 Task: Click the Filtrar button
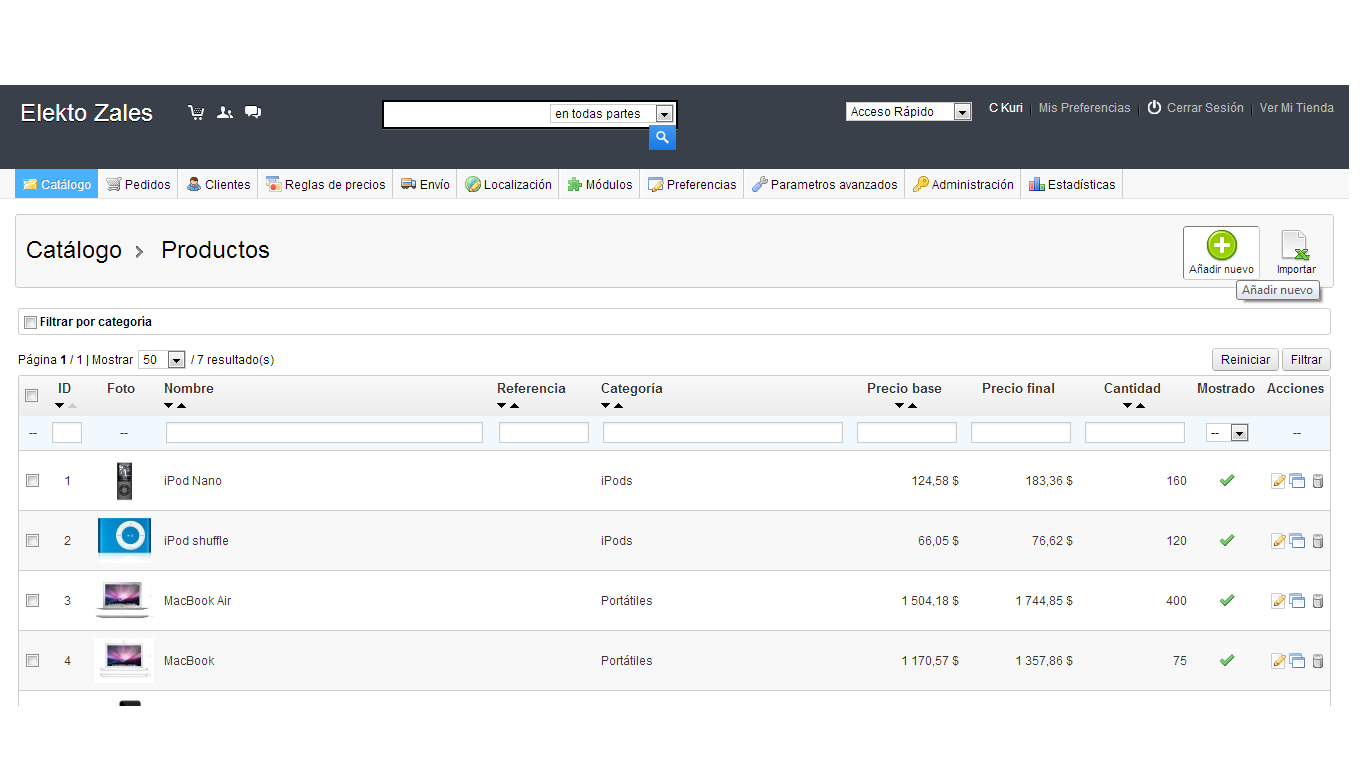1306,360
